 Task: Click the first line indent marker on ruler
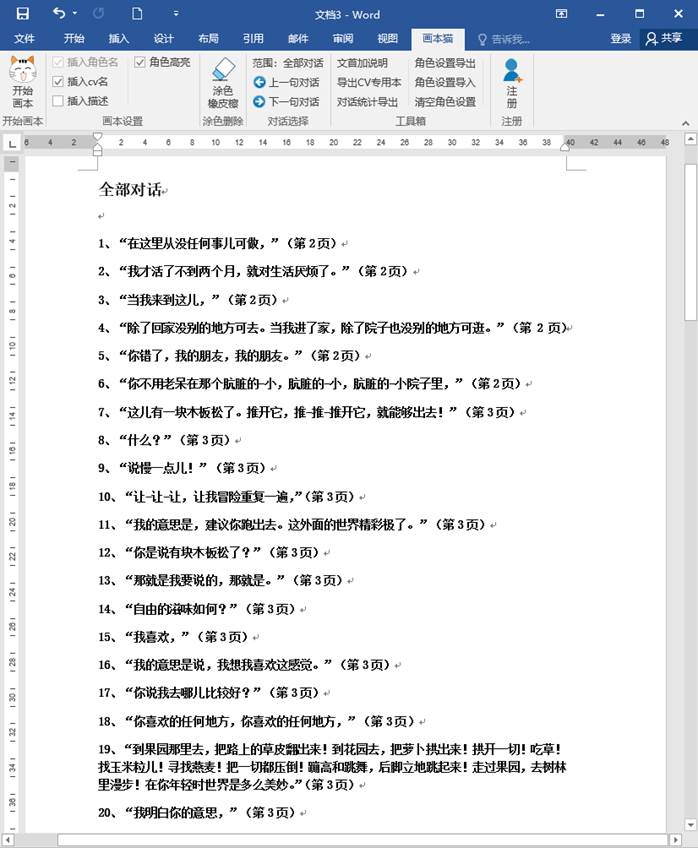[x=97, y=137]
